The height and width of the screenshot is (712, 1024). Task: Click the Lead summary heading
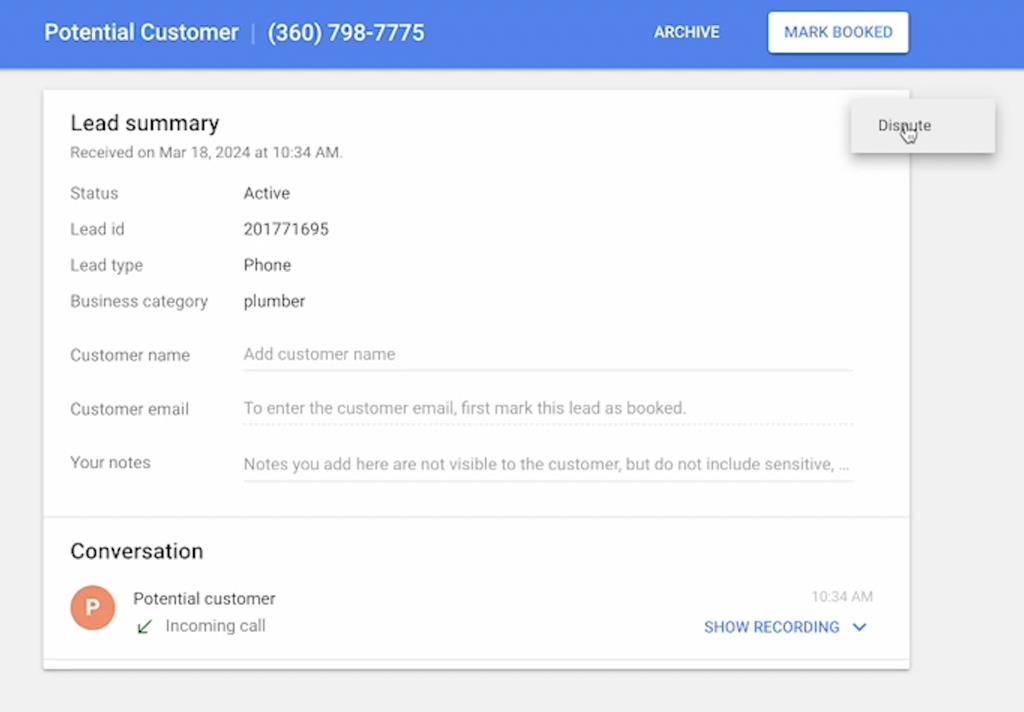click(x=145, y=123)
